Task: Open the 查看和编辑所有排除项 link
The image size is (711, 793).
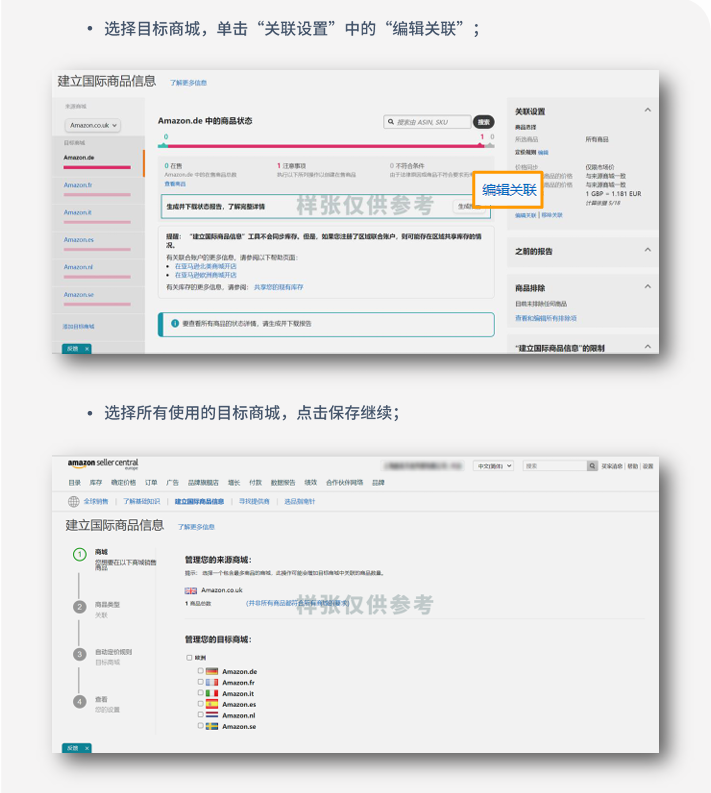Action: pyautogui.click(x=546, y=318)
